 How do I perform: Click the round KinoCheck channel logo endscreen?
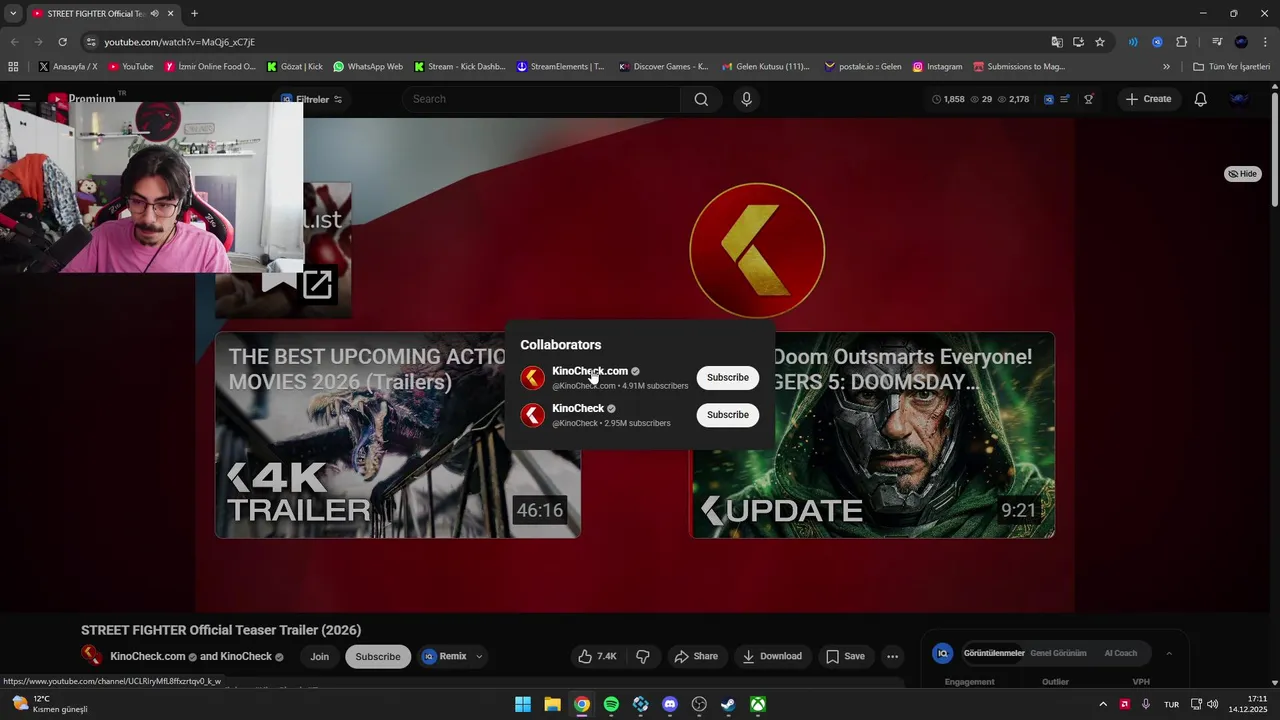(757, 250)
